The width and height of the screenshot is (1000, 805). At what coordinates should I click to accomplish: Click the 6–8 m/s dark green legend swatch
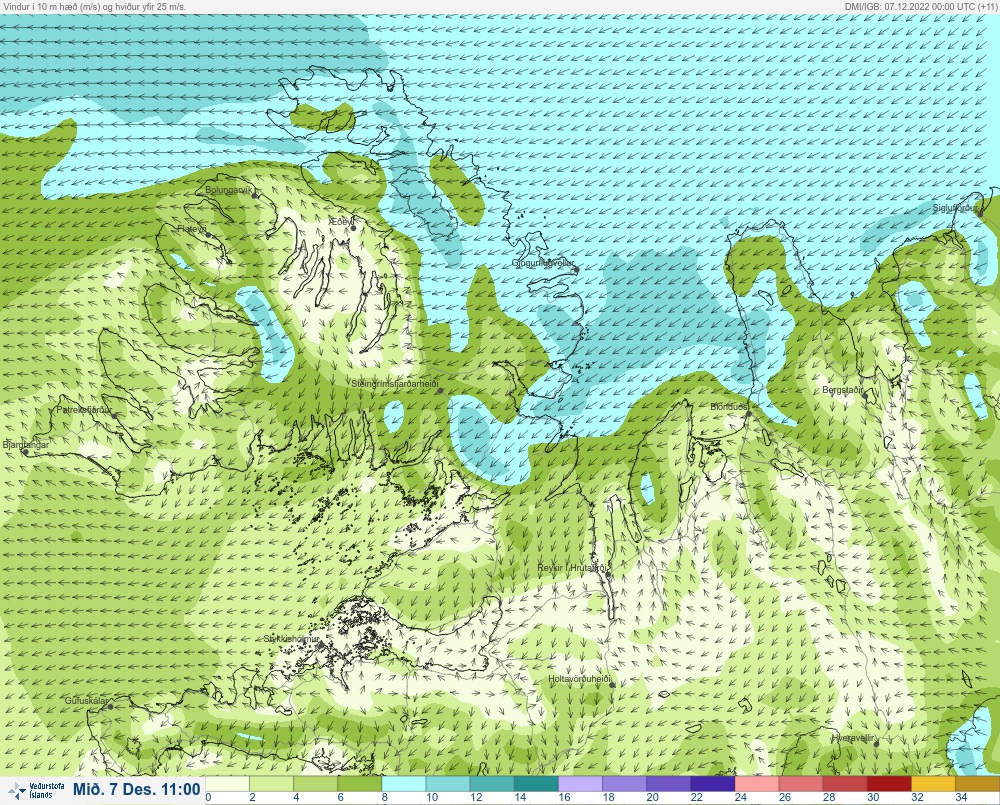tap(360, 783)
